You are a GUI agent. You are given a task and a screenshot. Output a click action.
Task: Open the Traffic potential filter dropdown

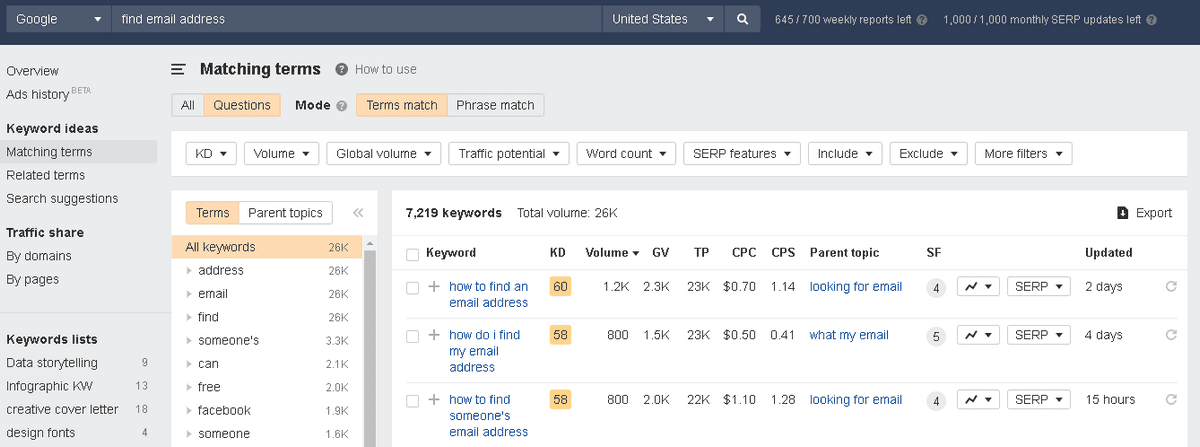pyautogui.click(x=508, y=153)
